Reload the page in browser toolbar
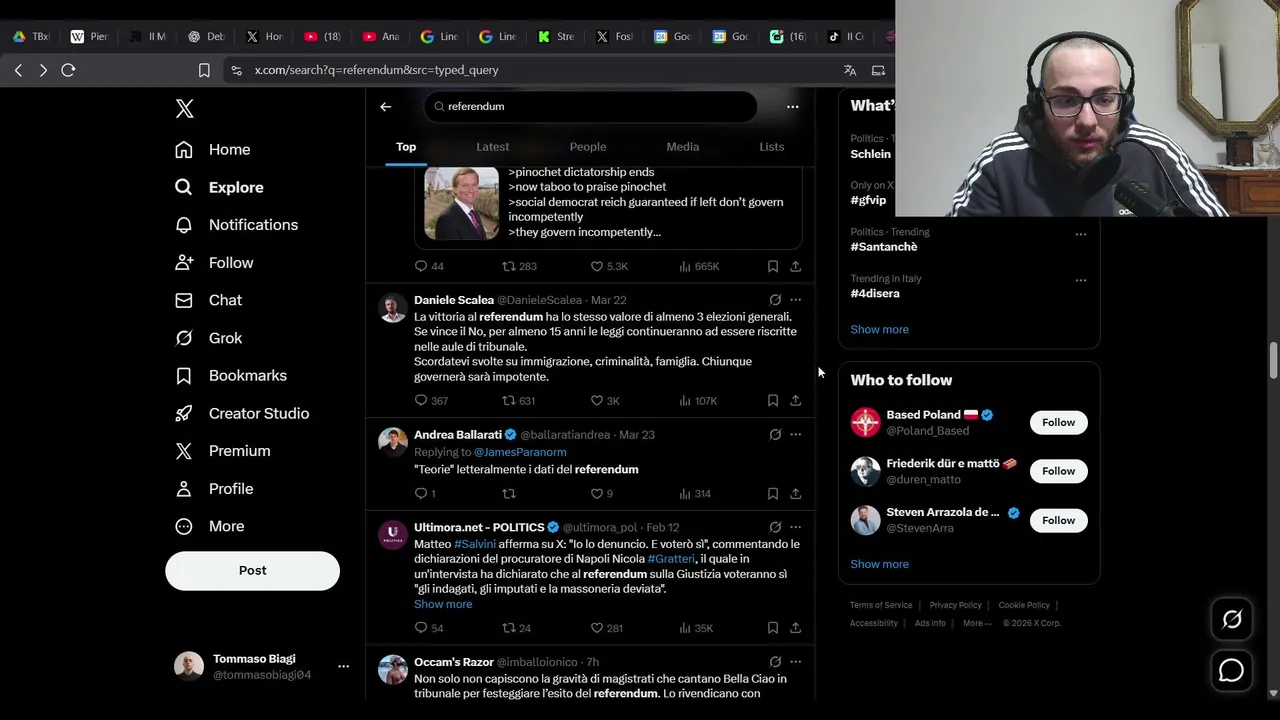Viewport: 1280px width, 720px height. click(x=68, y=70)
